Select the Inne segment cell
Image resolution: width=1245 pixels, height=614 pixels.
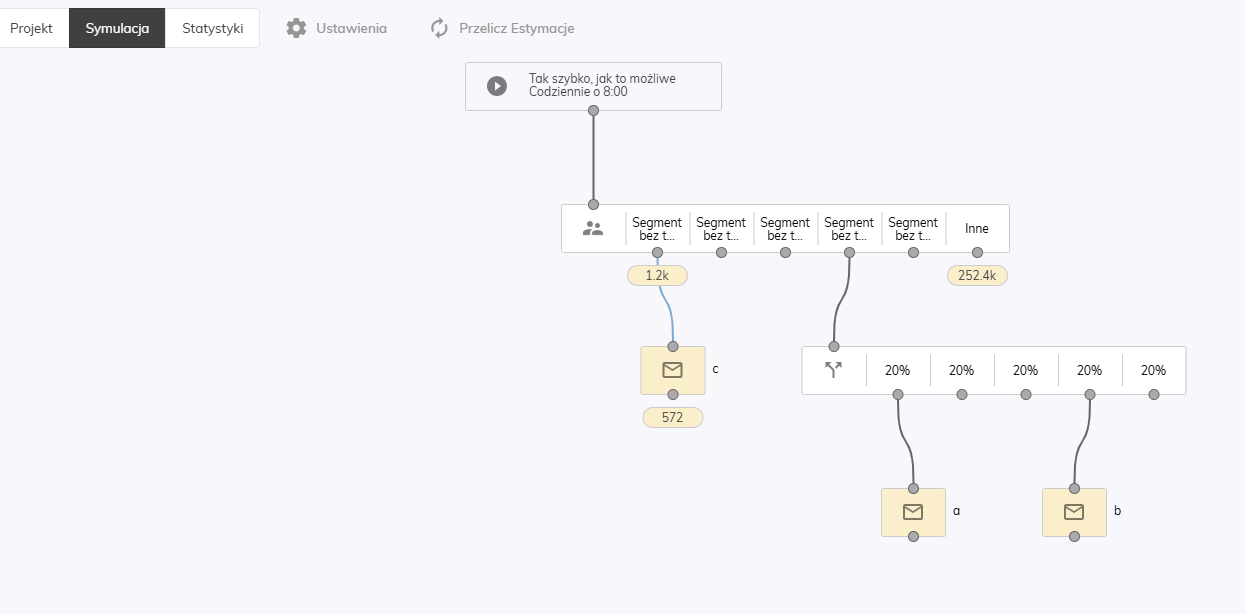pyautogui.click(x=977, y=228)
